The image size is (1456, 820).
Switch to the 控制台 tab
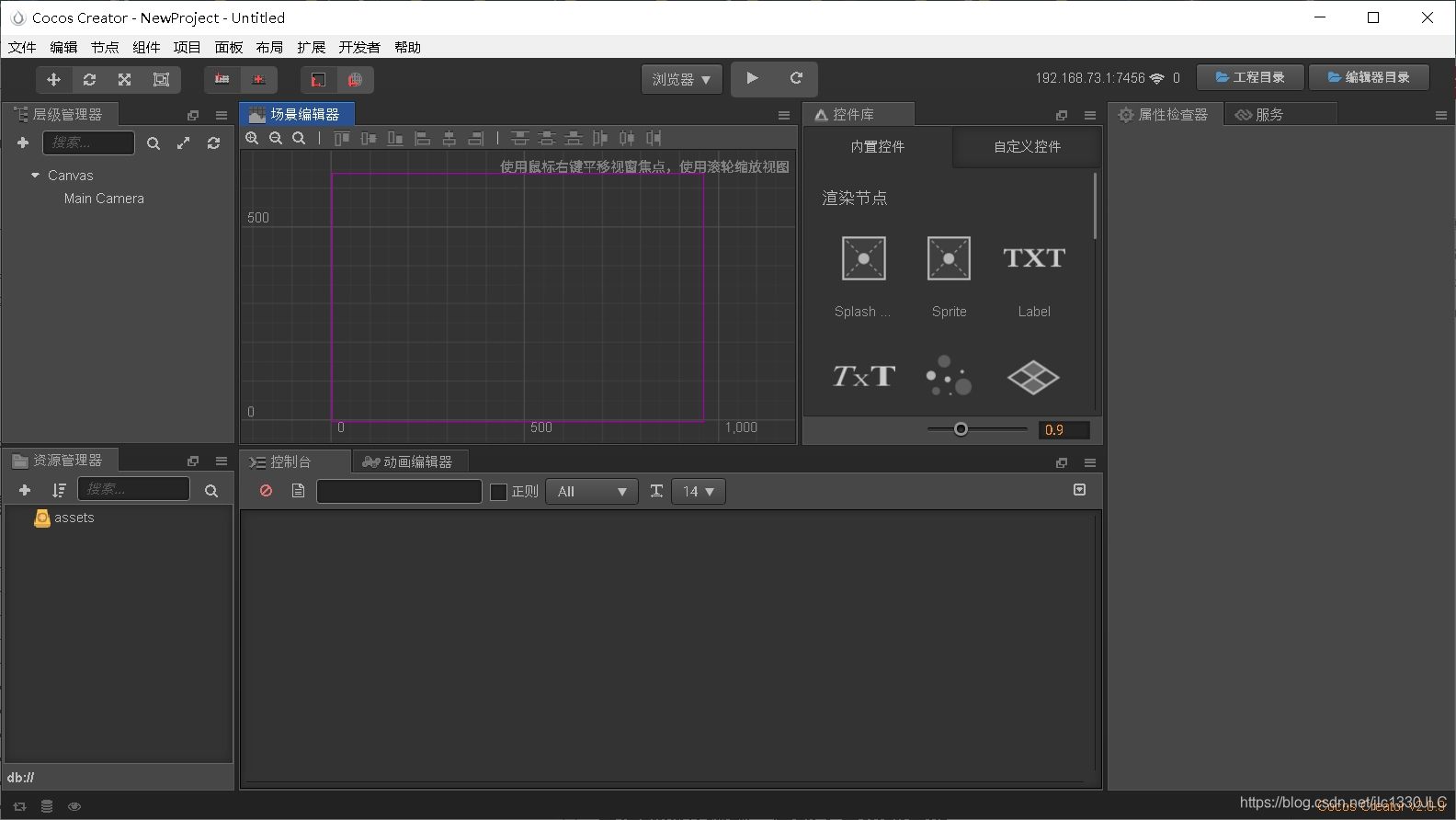coord(293,461)
